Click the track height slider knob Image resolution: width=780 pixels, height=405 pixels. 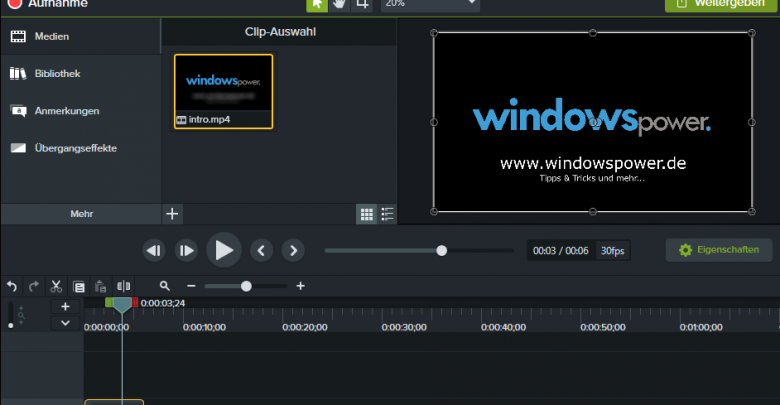click(11, 325)
